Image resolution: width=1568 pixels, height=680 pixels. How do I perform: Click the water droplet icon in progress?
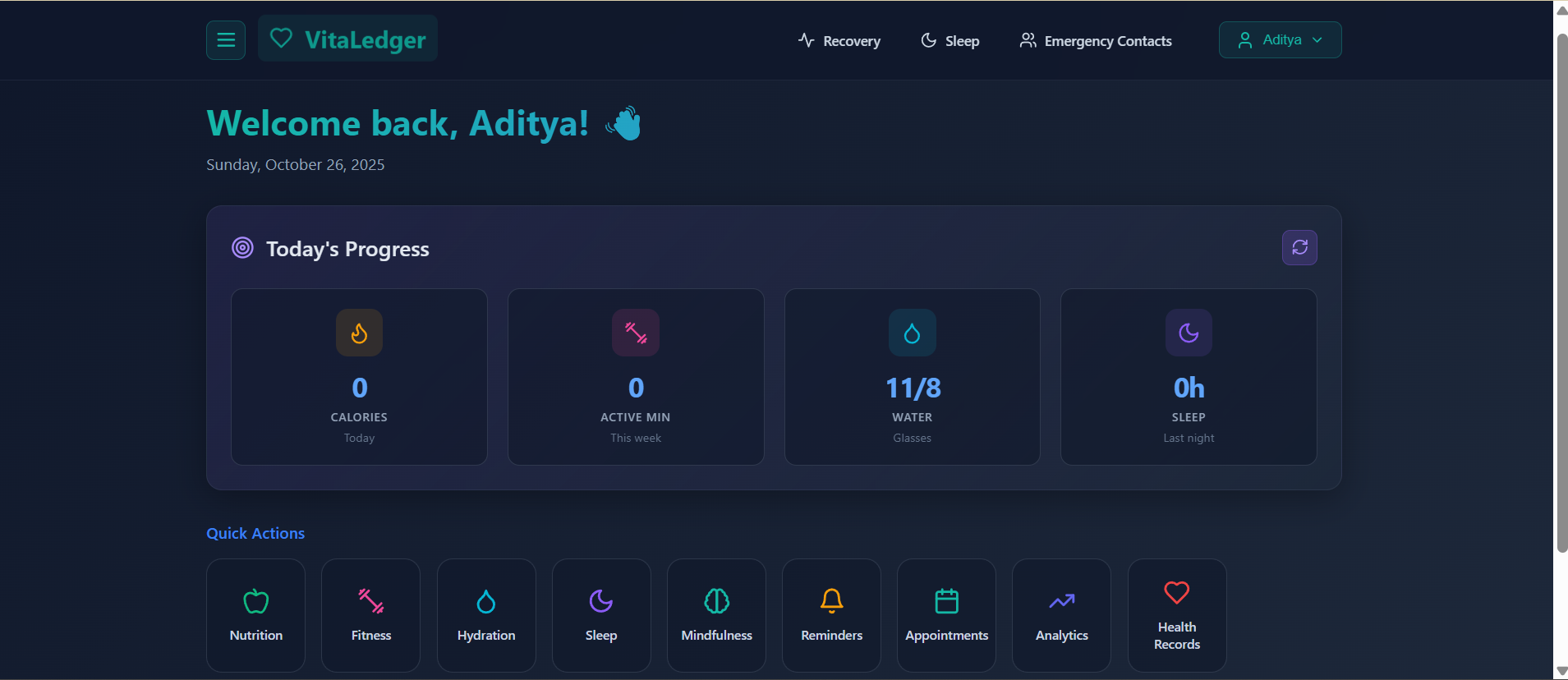(x=912, y=333)
